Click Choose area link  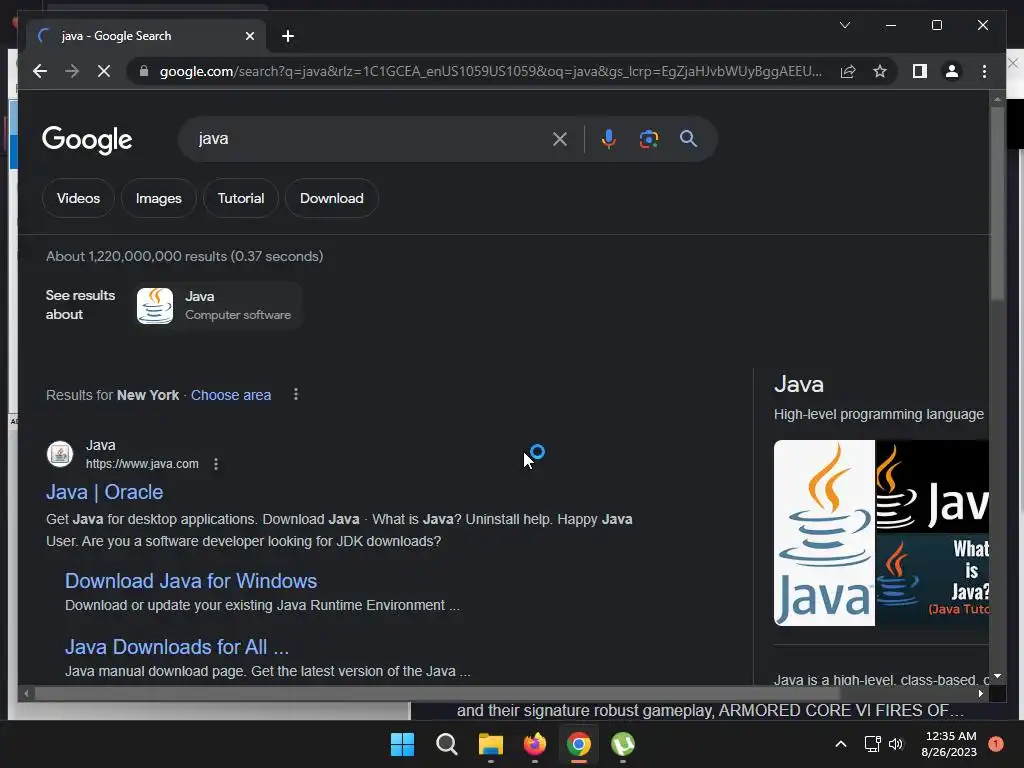pos(231,395)
